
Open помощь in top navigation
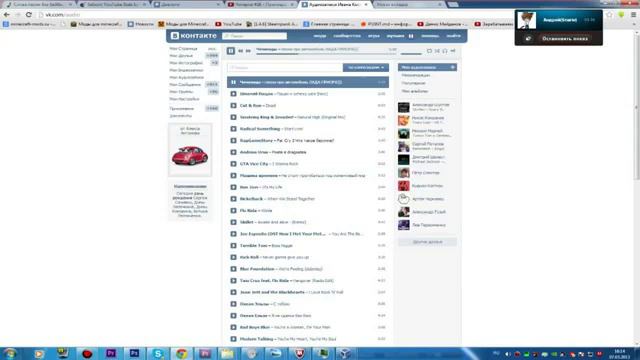(x=430, y=36)
